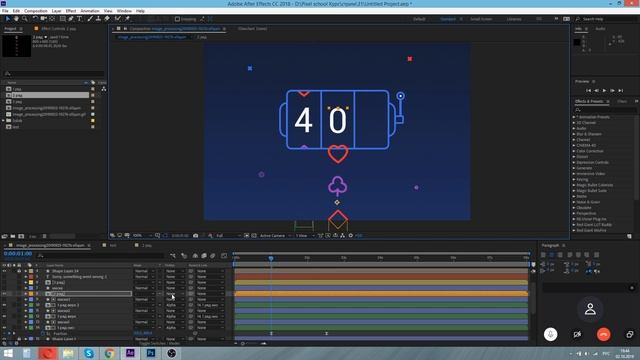The height and width of the screenshot is (360, 640).
Task: Expand the Color Correction effects category
Action: (x=574, y=151)
